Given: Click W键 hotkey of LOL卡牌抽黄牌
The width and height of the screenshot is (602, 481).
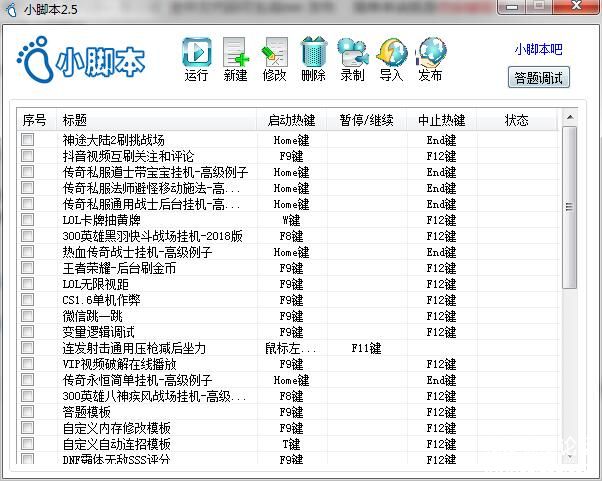Looking at the screenshot, I should tap(291, 220).
